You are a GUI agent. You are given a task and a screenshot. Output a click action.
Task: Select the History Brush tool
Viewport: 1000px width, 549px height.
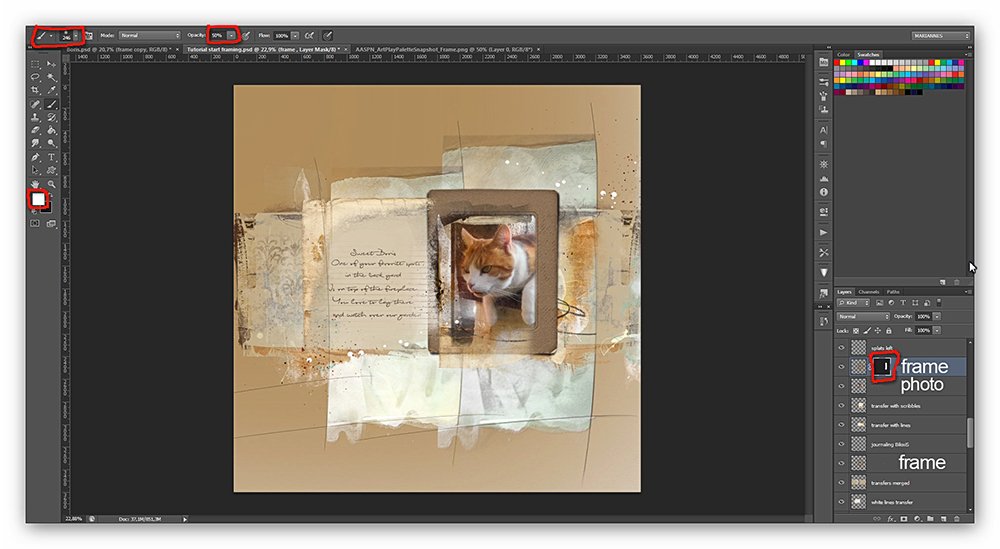pos(51,117)
